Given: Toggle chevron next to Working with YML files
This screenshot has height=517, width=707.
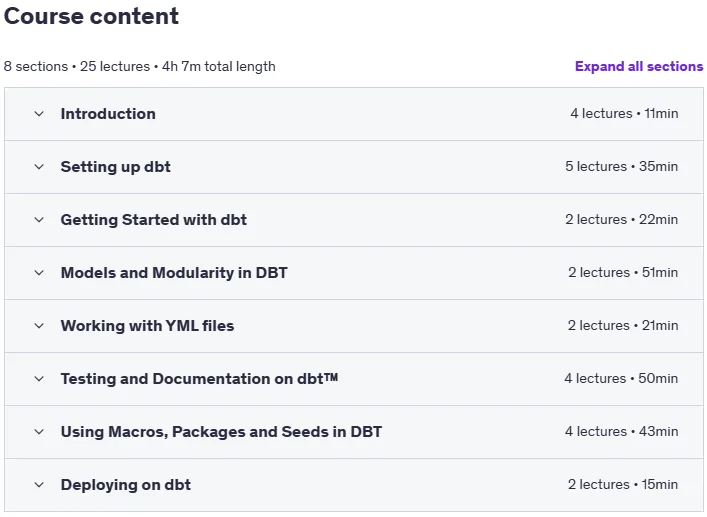Looking at the screenshot, I should click(39, 326).
